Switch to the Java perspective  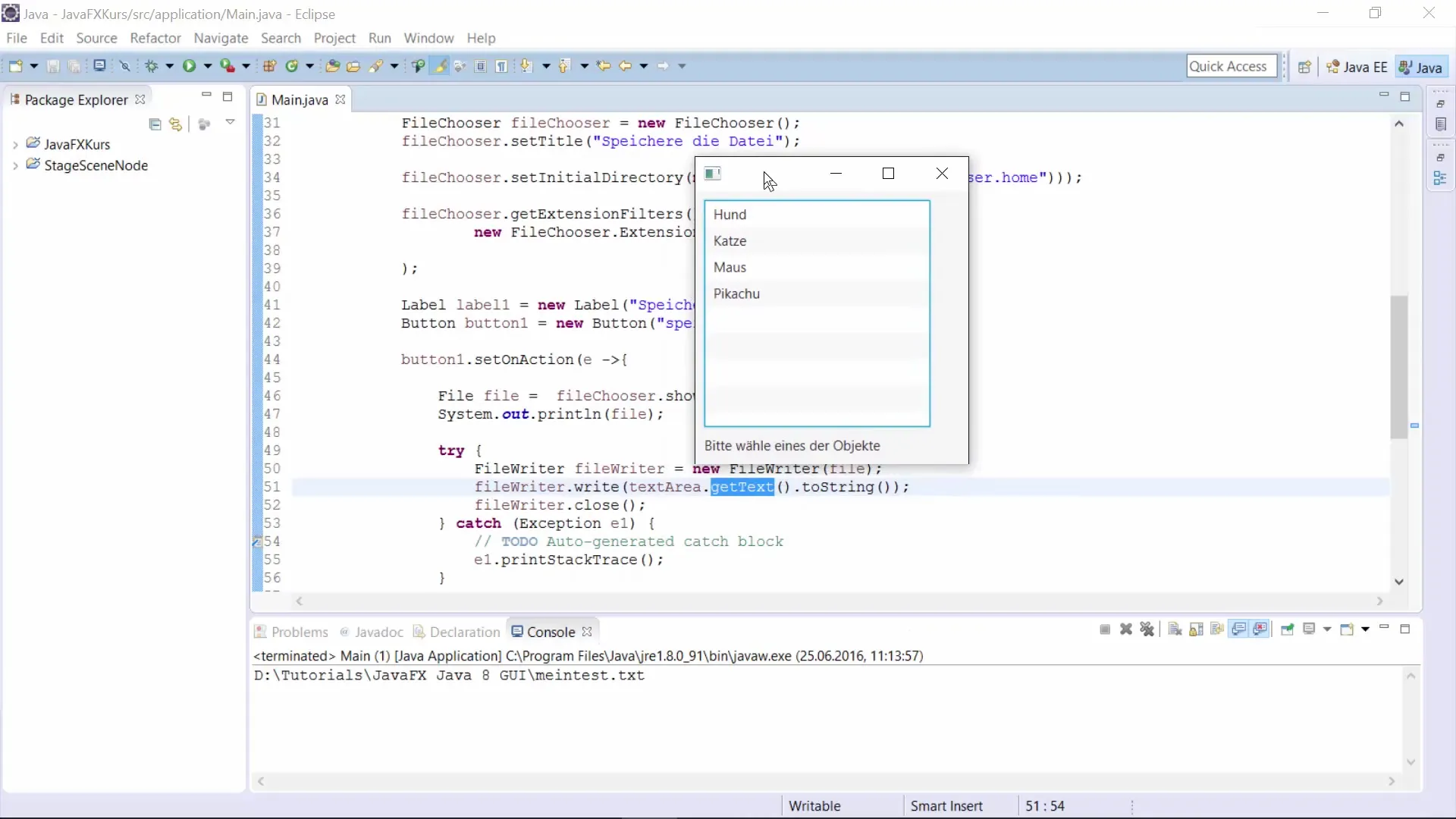click(1420, 67)
